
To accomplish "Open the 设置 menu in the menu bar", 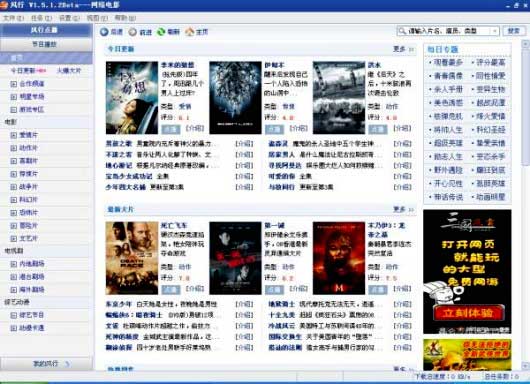I will (x=69, y=18).
